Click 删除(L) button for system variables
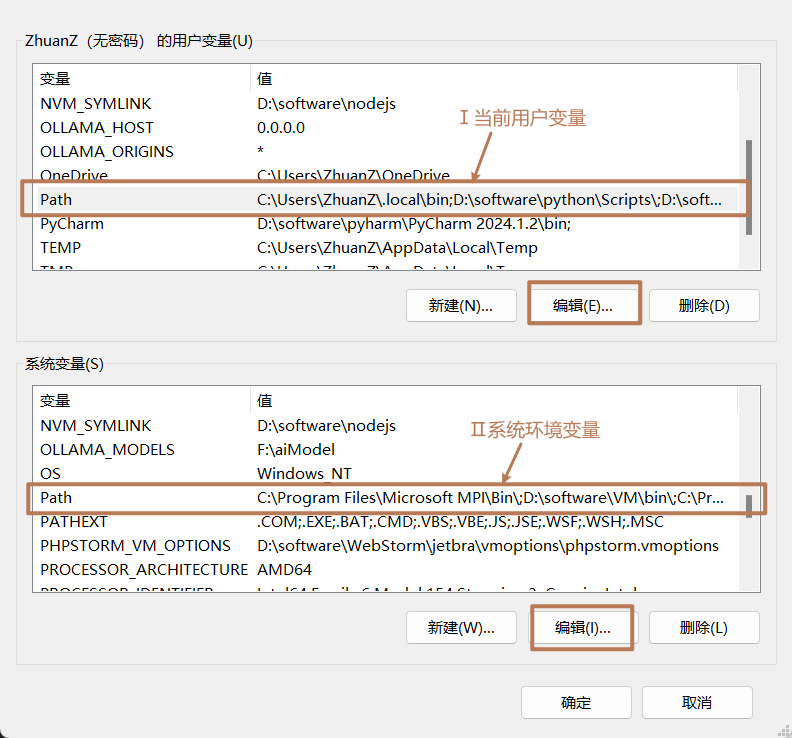The image size is (792, 738). (x=704, y=627)
